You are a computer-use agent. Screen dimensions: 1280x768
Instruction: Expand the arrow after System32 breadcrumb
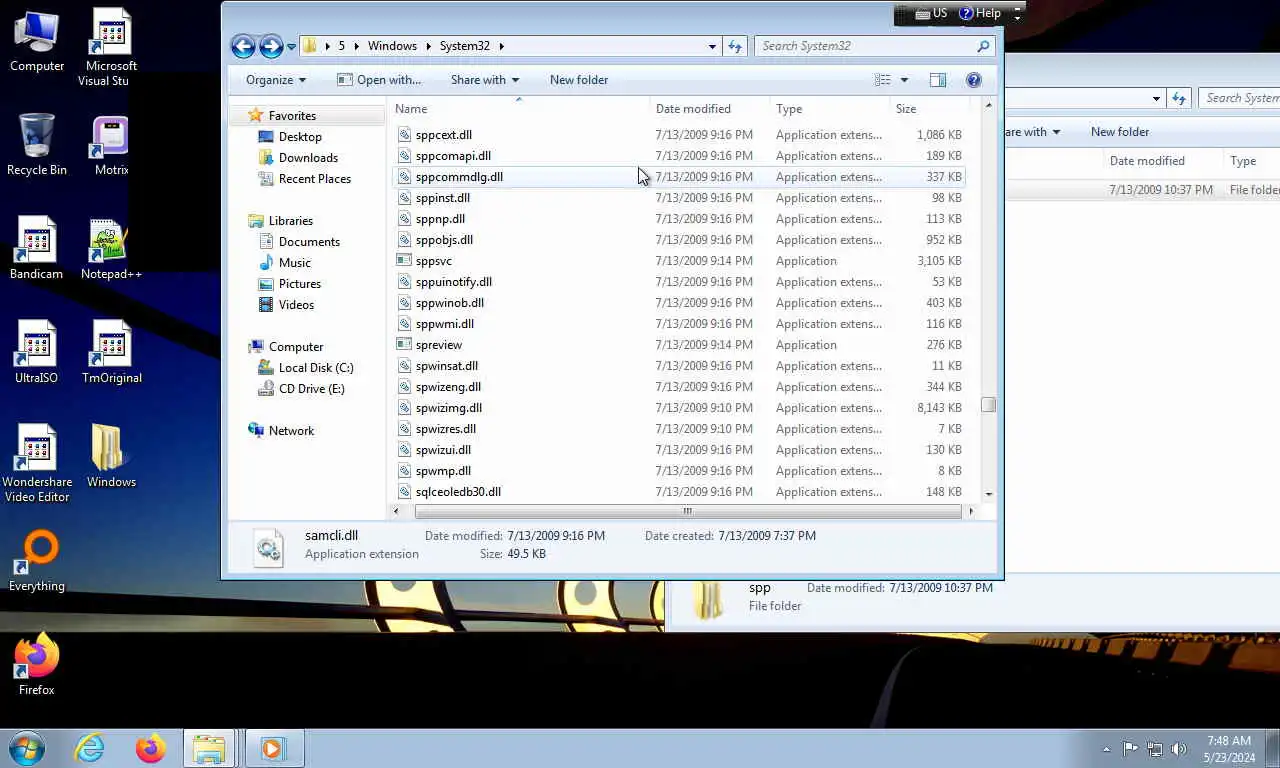click(501, 46)
